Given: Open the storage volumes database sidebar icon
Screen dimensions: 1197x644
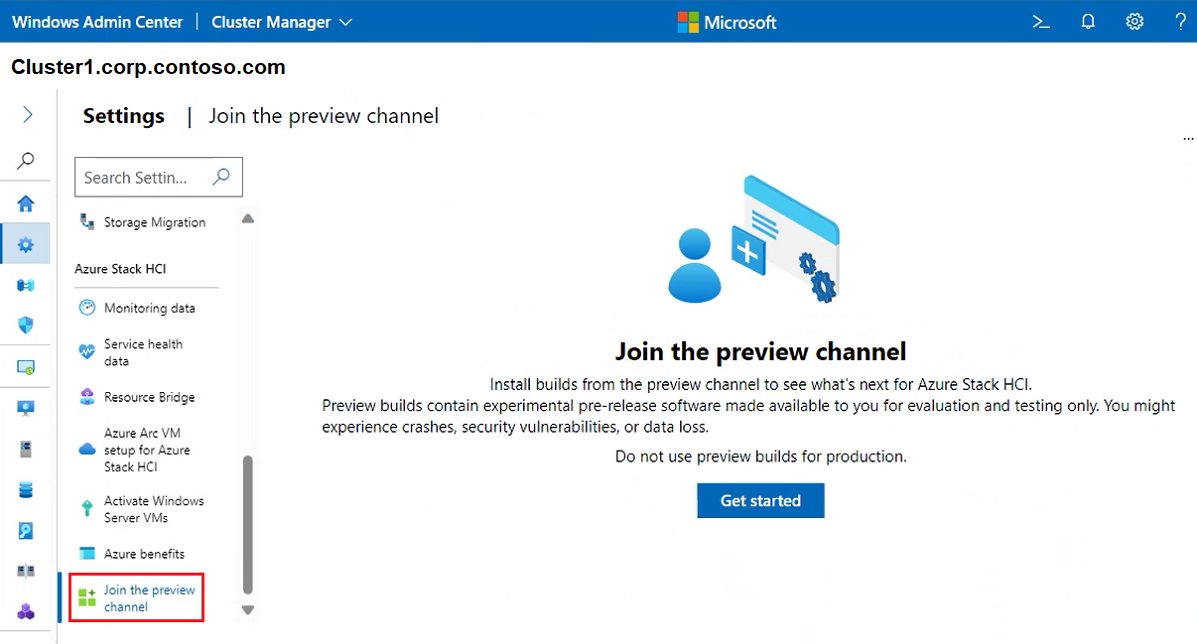Looking at the screenshot, I should [x=26, y=490].
